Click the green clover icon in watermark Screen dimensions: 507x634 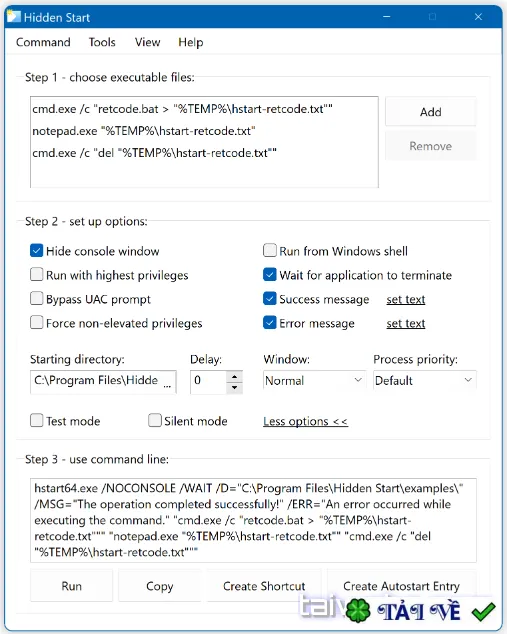tap(357, 610)
